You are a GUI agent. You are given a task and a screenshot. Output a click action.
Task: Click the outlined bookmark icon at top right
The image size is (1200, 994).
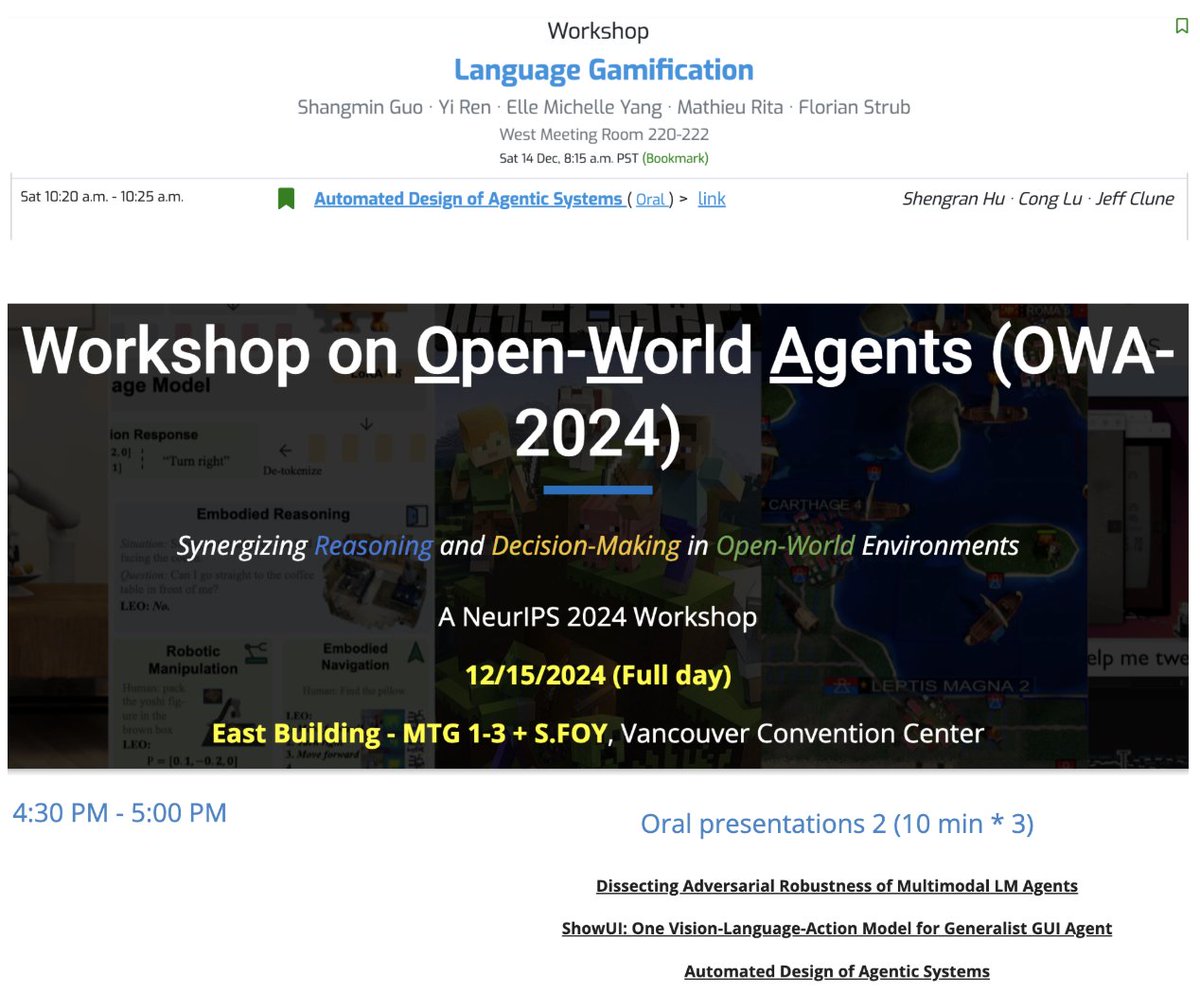pyautogui.click(x=1182, y=26)
